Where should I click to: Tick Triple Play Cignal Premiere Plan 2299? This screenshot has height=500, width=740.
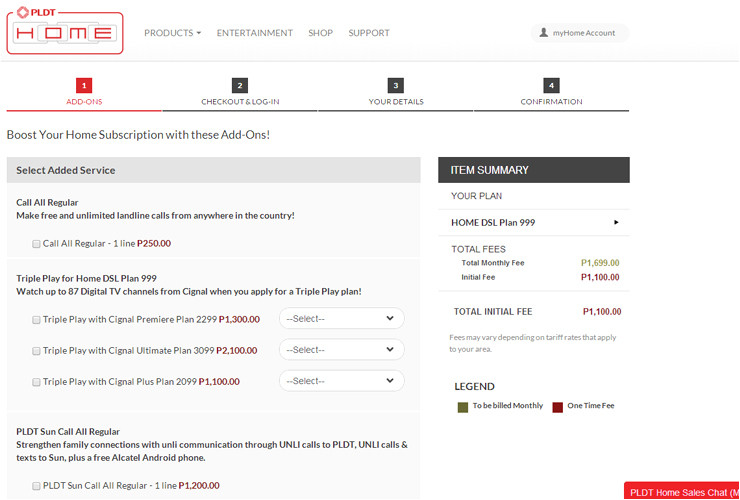(x=37, y=320)
